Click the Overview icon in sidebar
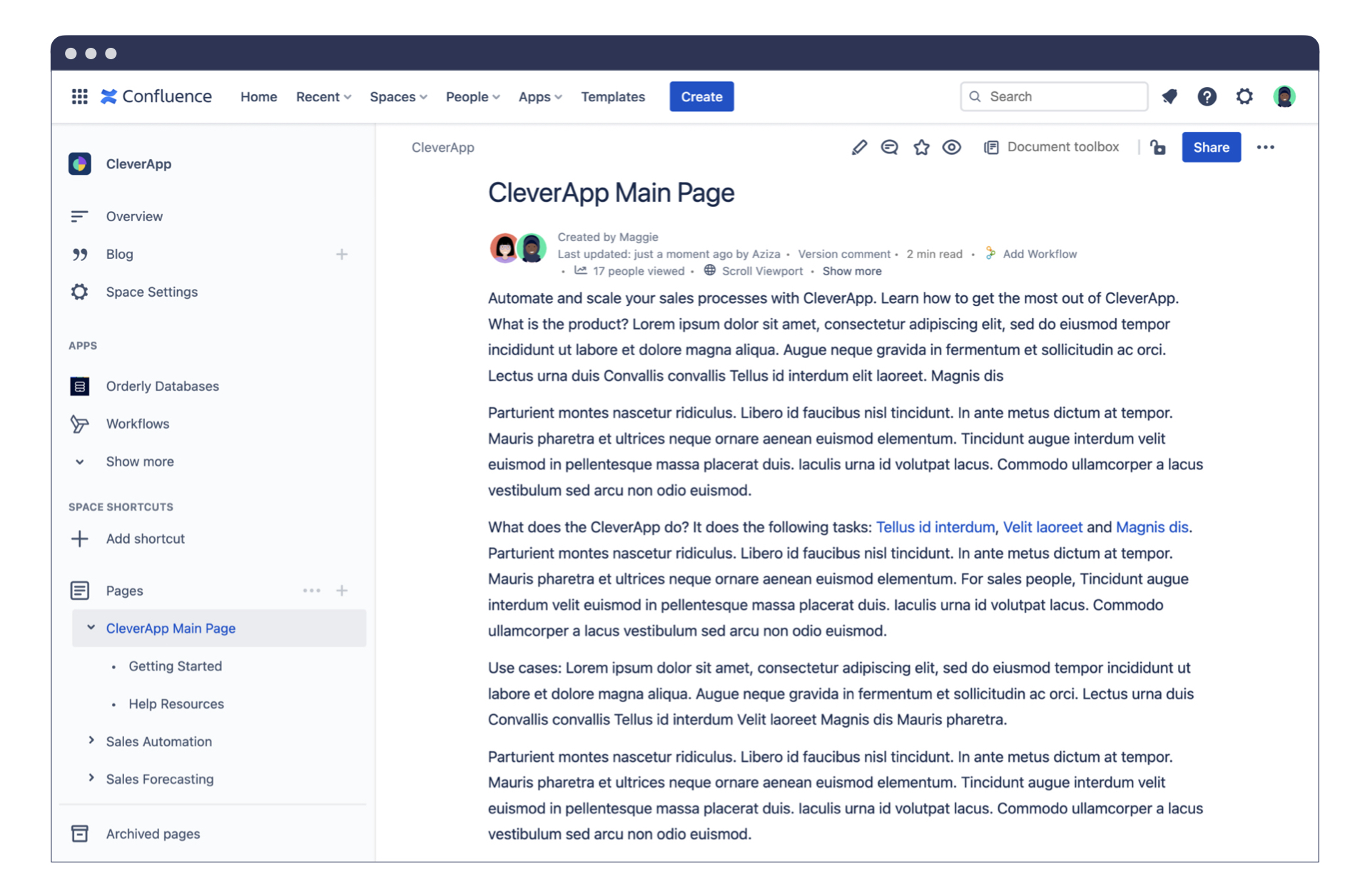1370x896 pixels. pyautogui.click(x=79, y=216)
